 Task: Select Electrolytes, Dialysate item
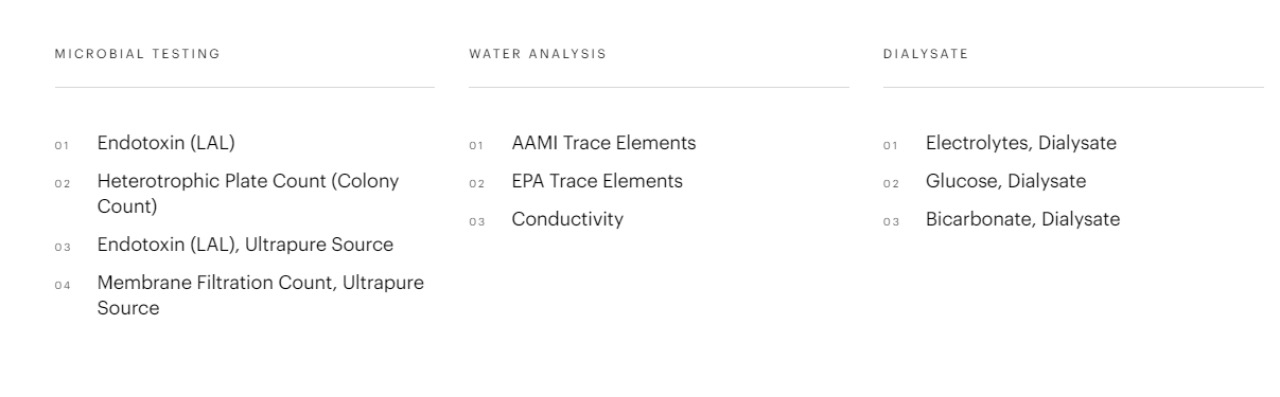coord(1021,143)
